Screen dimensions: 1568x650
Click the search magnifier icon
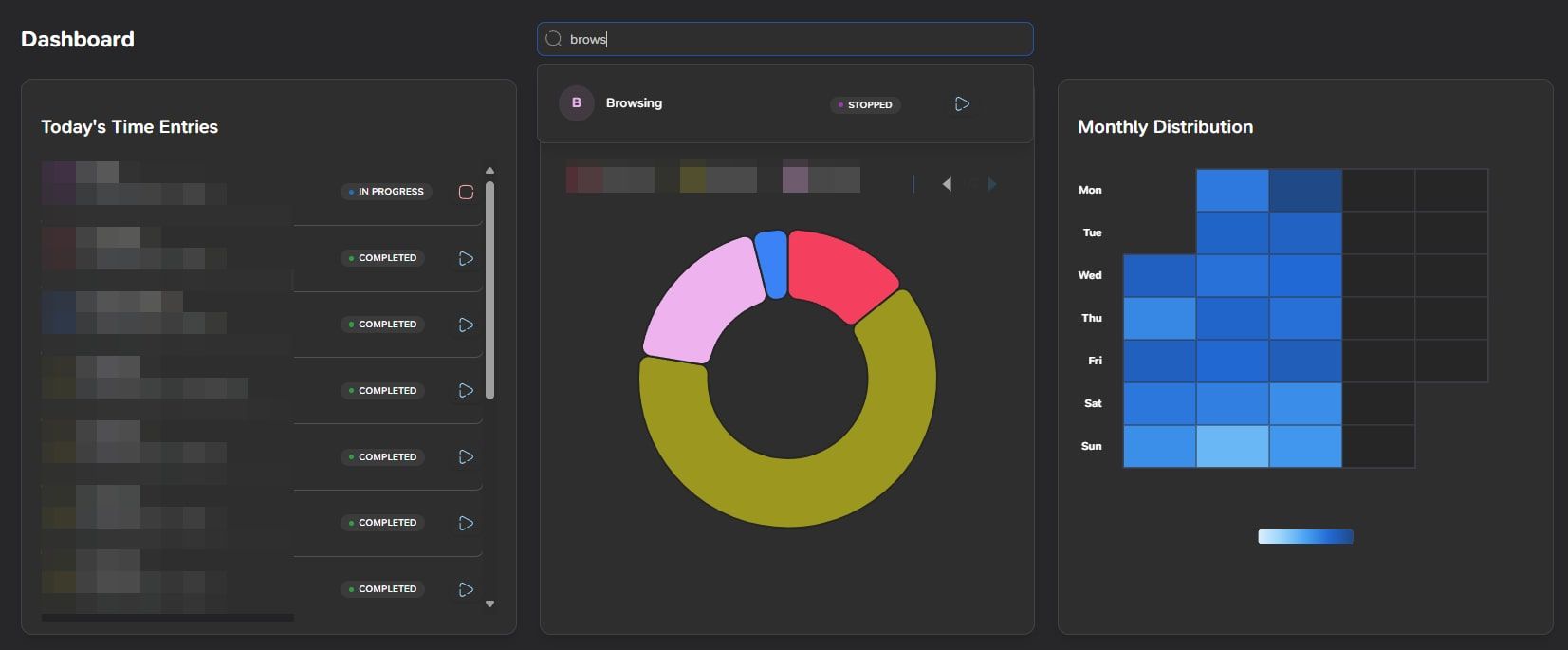point(554,39)
